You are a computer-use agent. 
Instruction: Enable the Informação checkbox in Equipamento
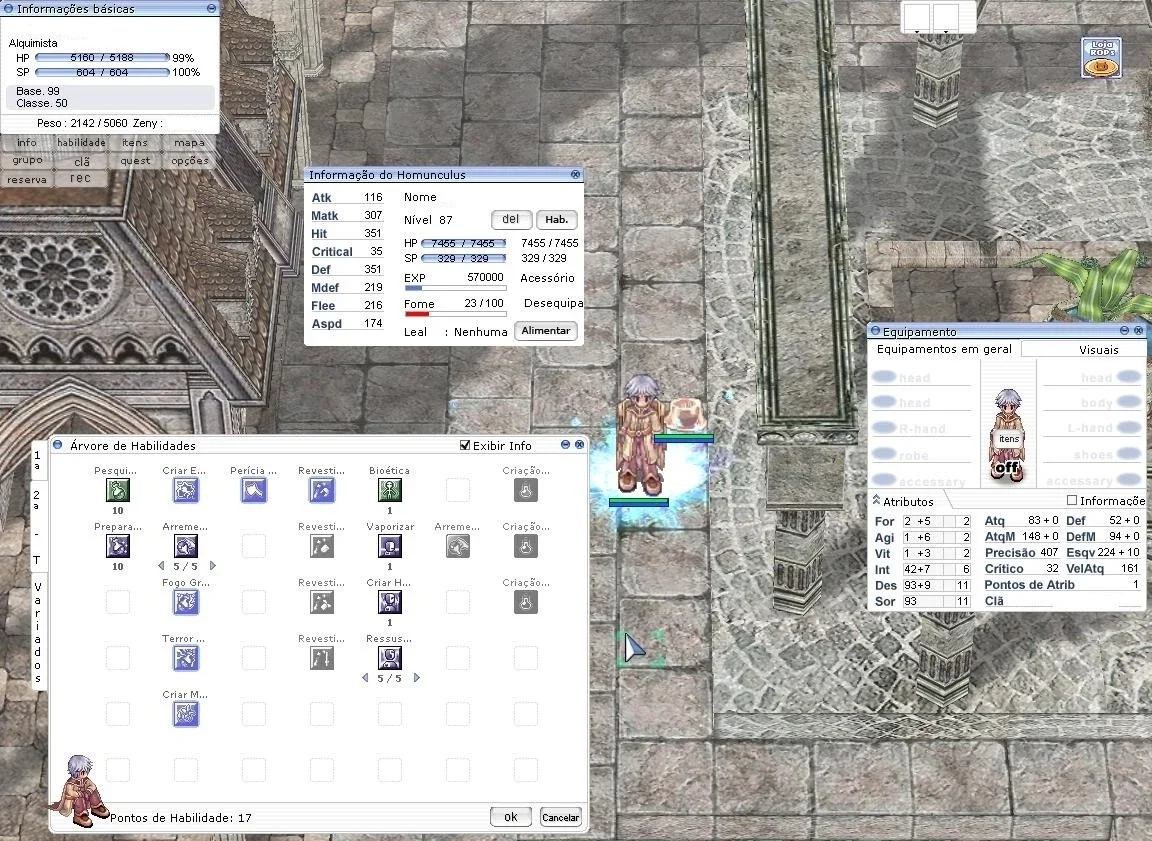[1072, 500]
